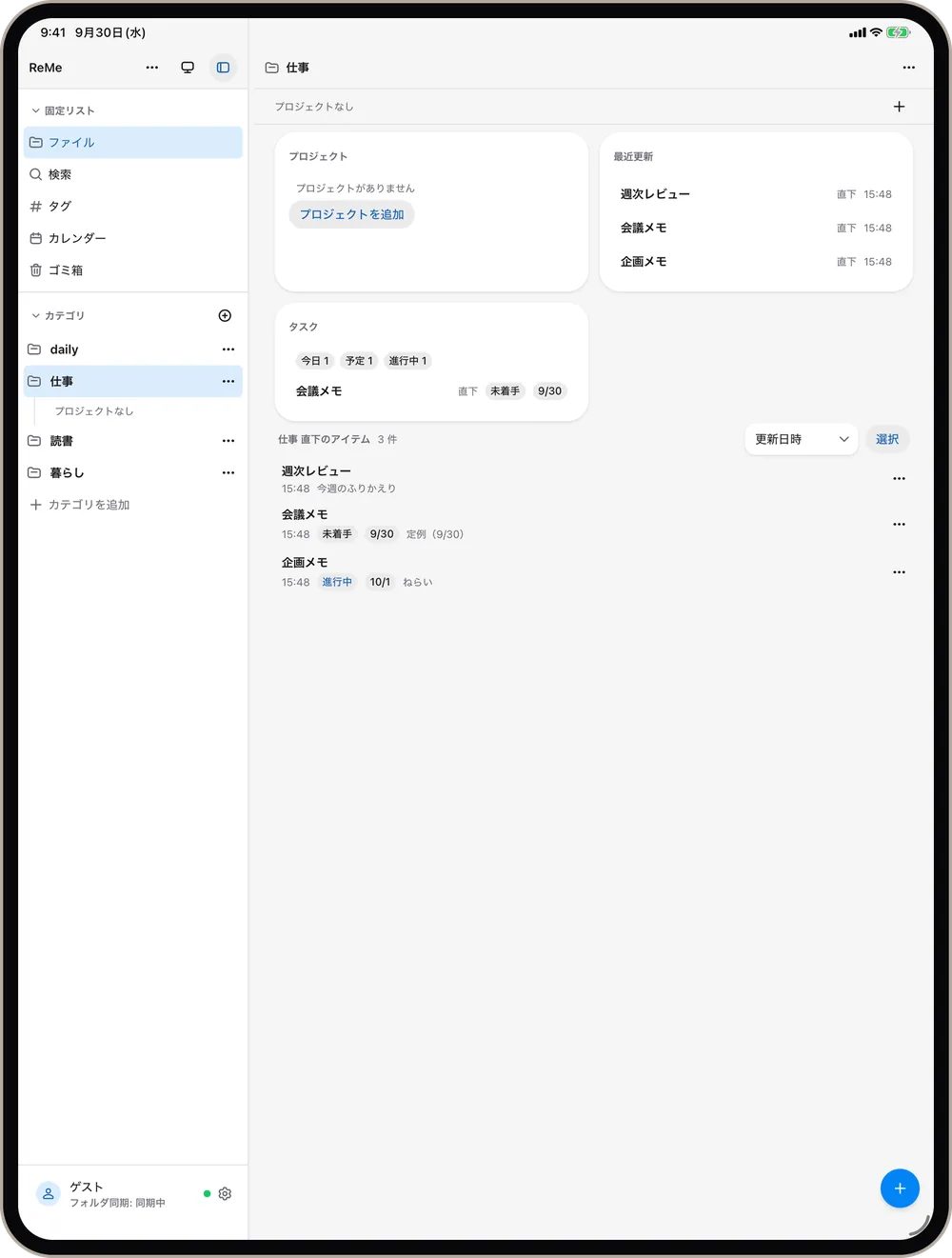Open 会議メモ in the タスク card

click(319, 391)
